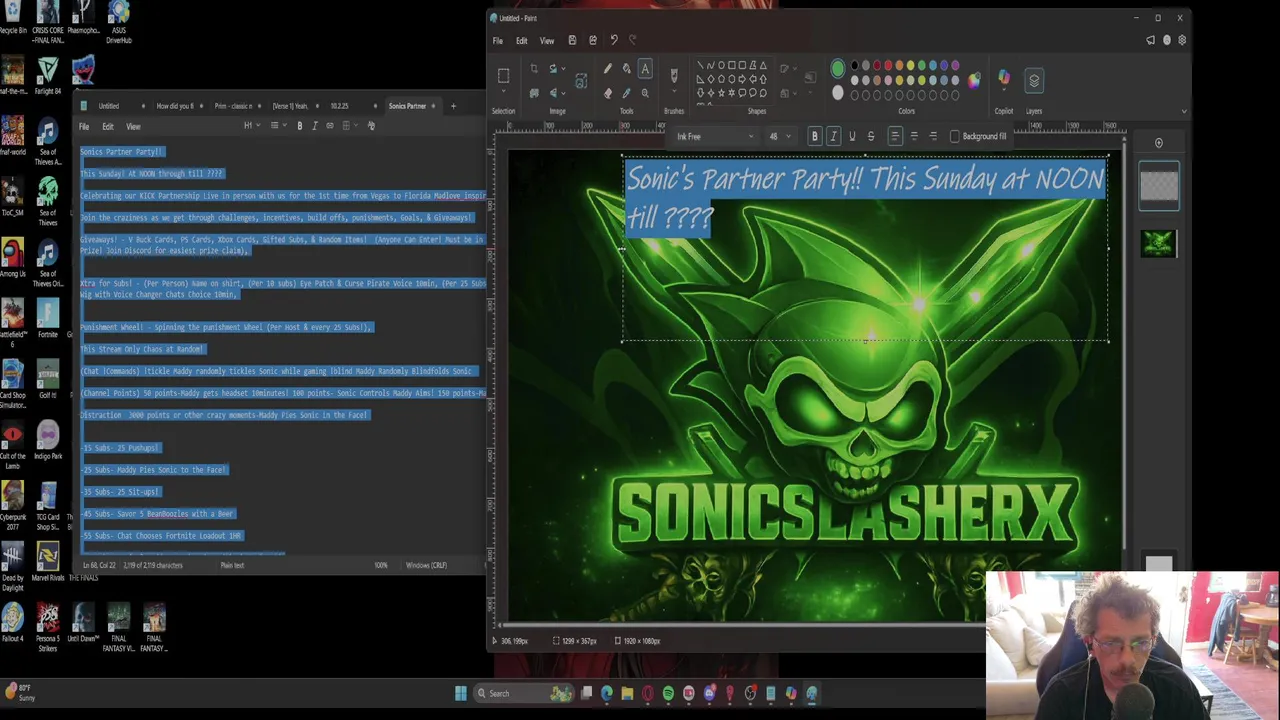Open Paint's File menu
The height and width of the screenshot is (720, 1280).
tap(497, 41)
